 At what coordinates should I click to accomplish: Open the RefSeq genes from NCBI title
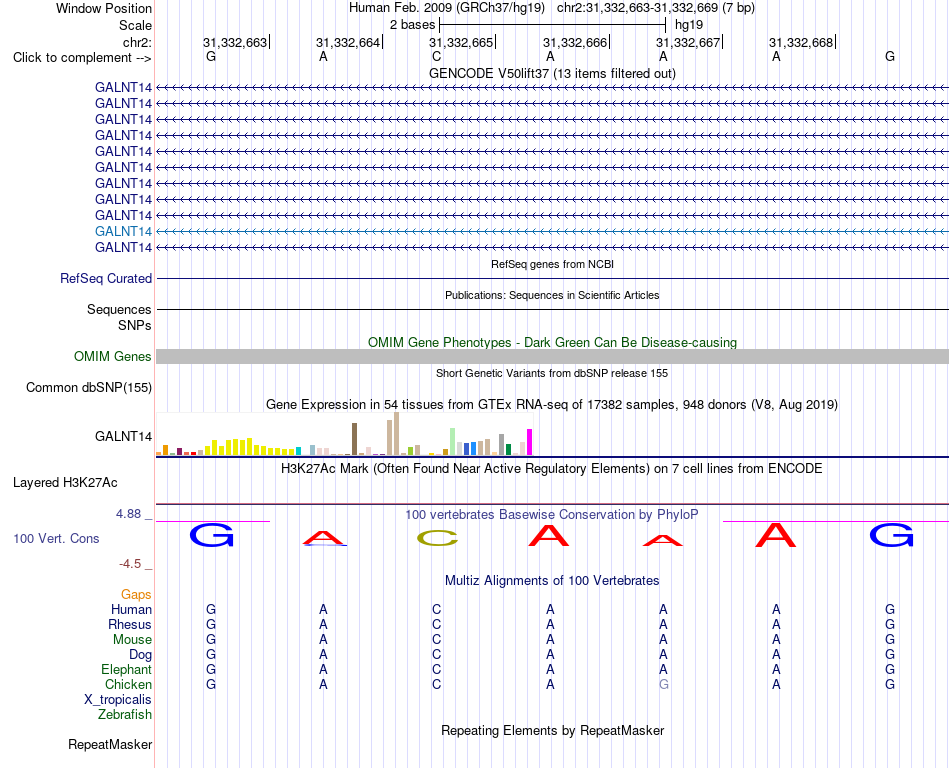pos(552,264)
